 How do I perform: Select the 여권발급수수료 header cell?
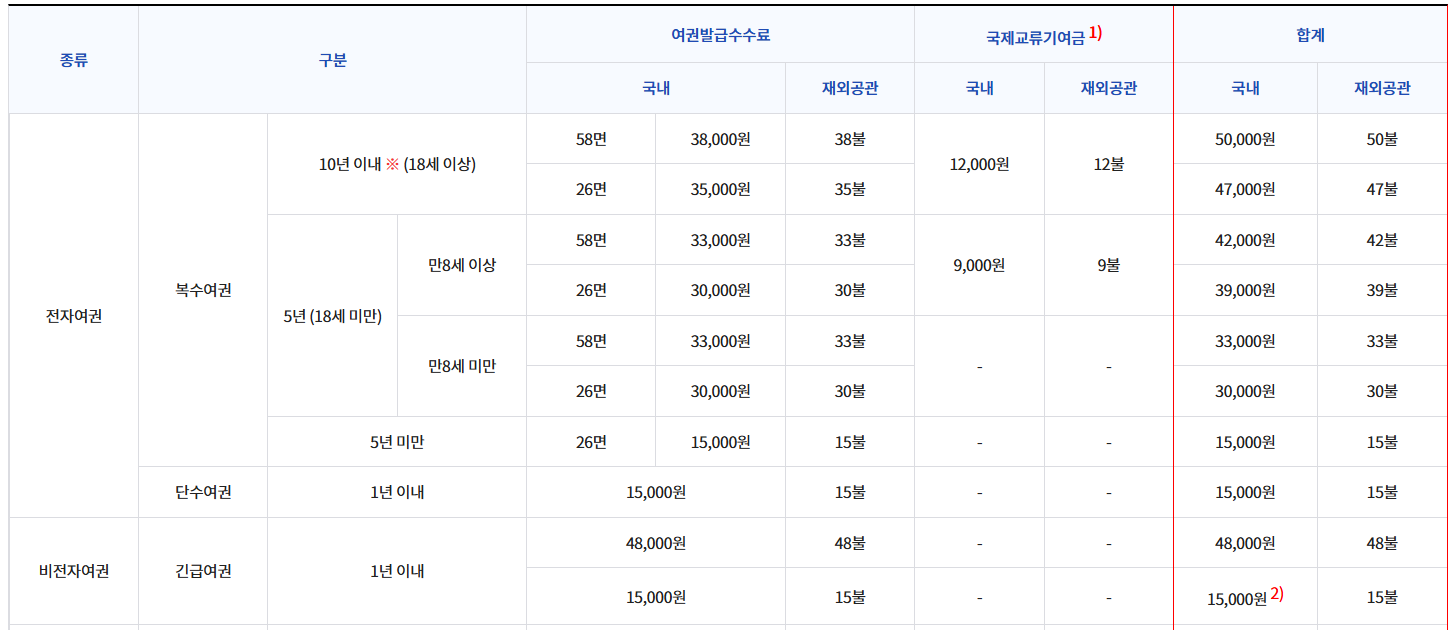click(x=721, y=33)
